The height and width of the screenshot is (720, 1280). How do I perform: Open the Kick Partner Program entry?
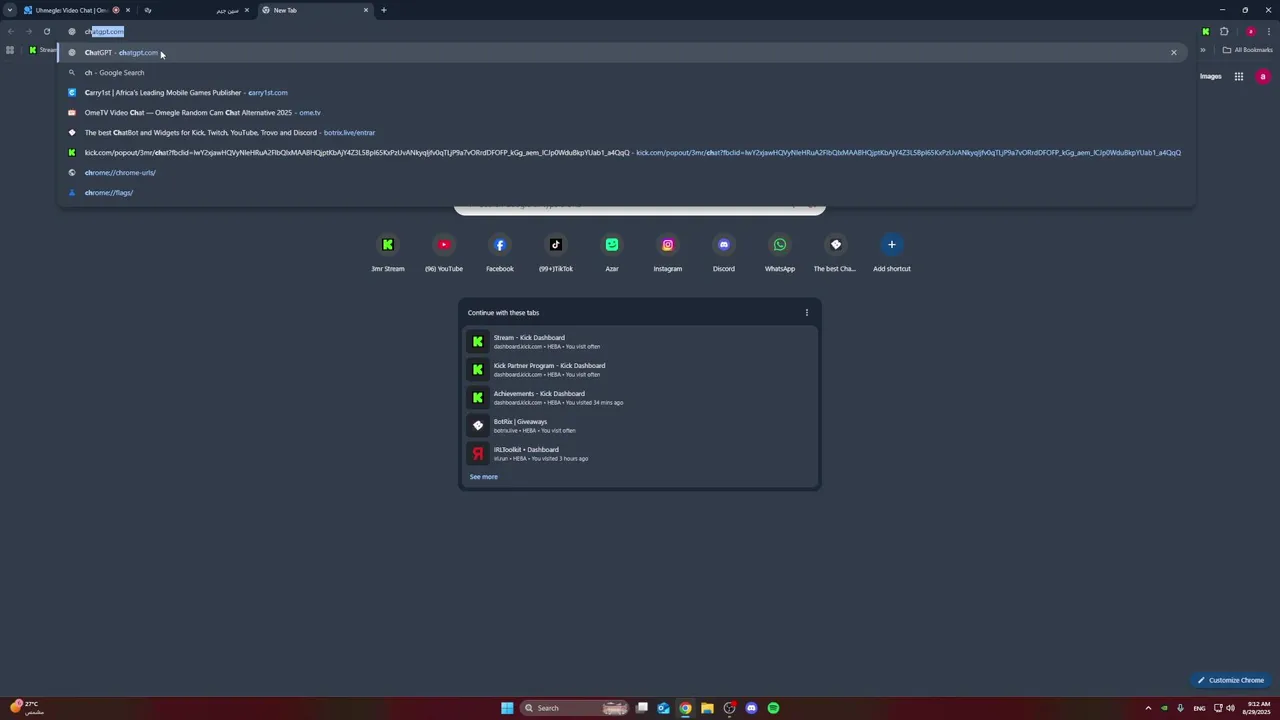point(640,370)
